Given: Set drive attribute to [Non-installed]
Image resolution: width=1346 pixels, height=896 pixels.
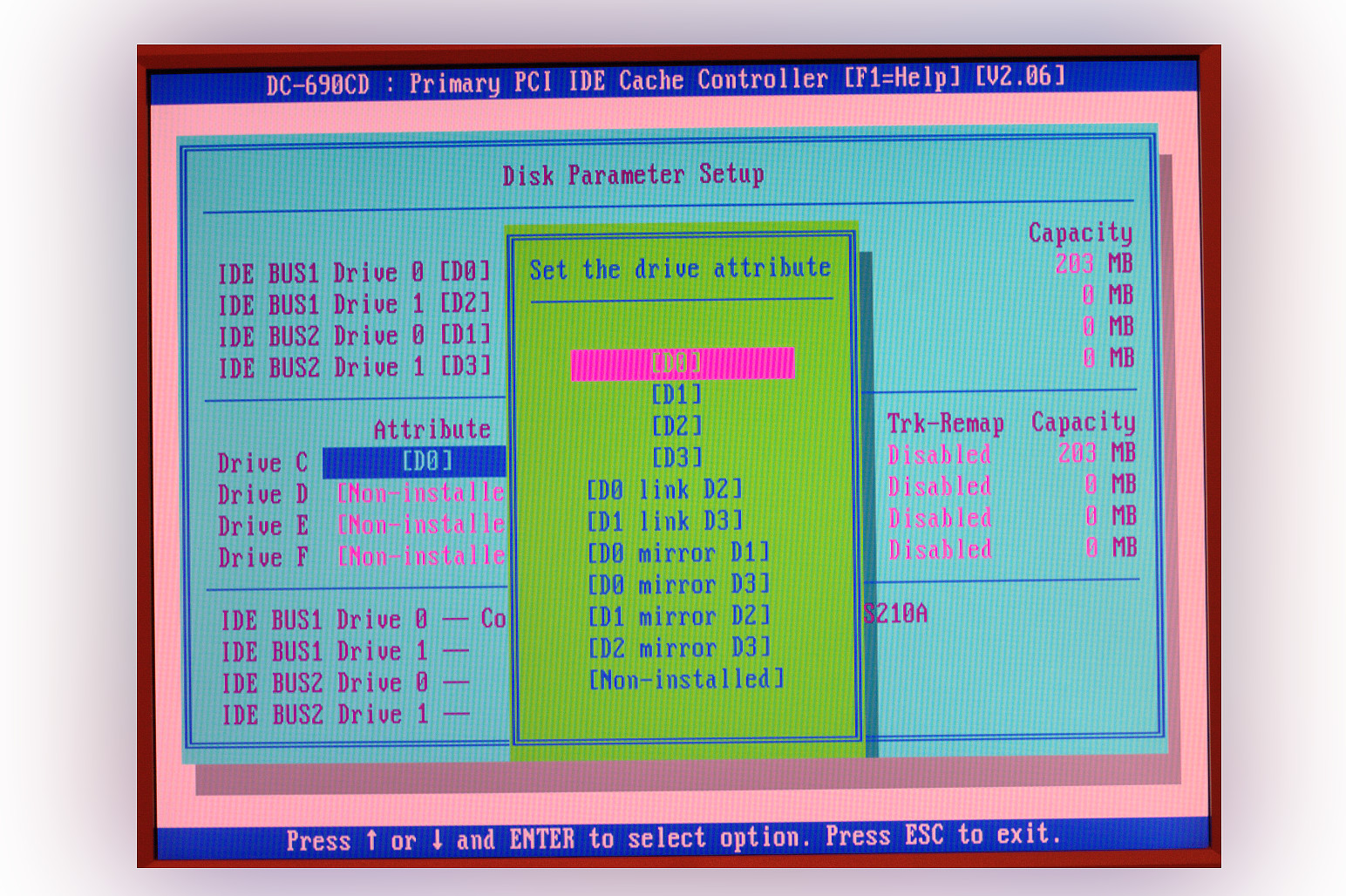Looking at the screenshot, I should point(686,680).
